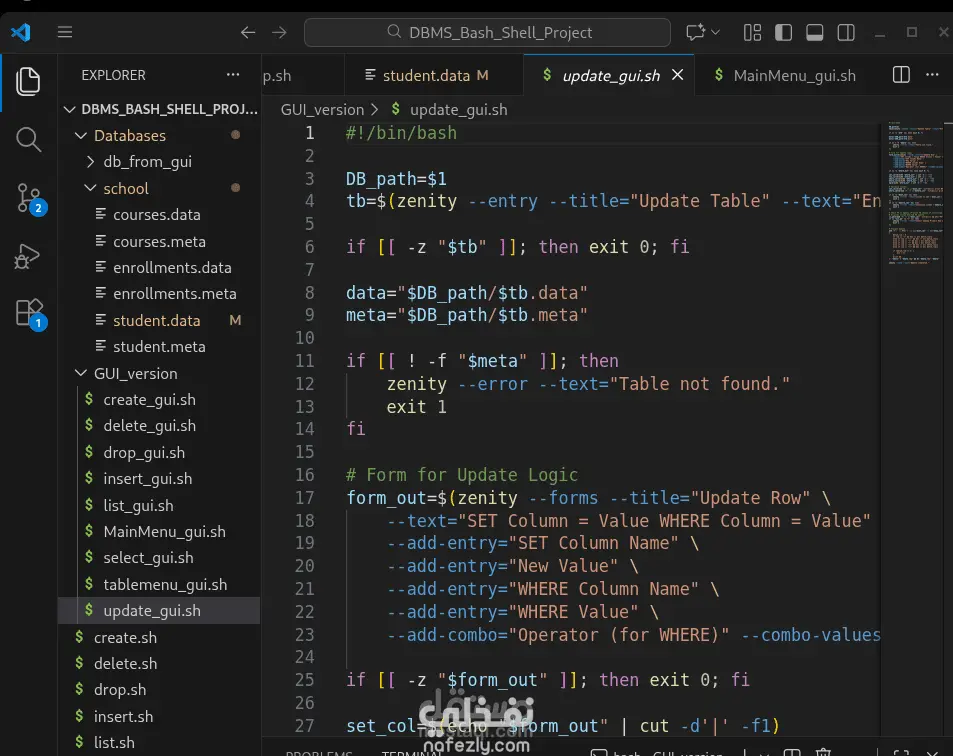Switch to the MainMenu_gui.sh tab
Image resolution: width=953 pixels, height=756 pixels.
(794, 75)
